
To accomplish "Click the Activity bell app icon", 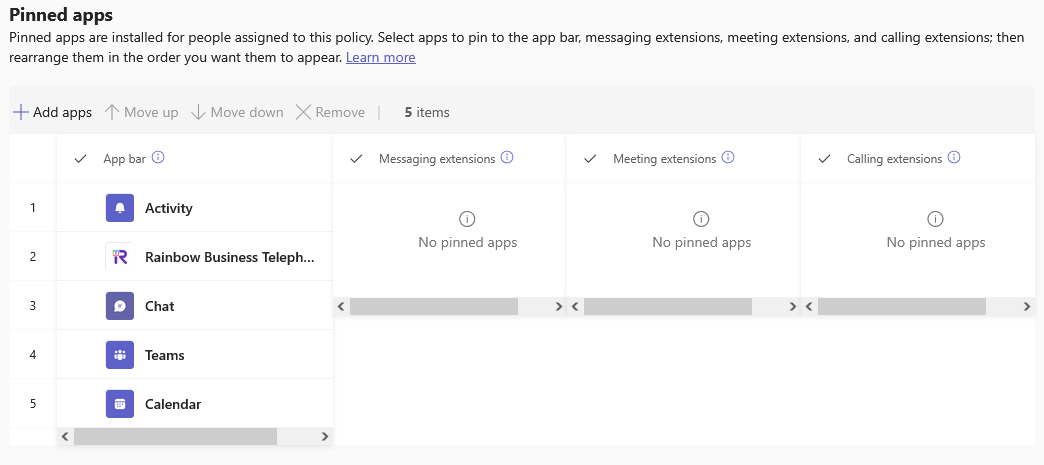I will click(119, 208).
